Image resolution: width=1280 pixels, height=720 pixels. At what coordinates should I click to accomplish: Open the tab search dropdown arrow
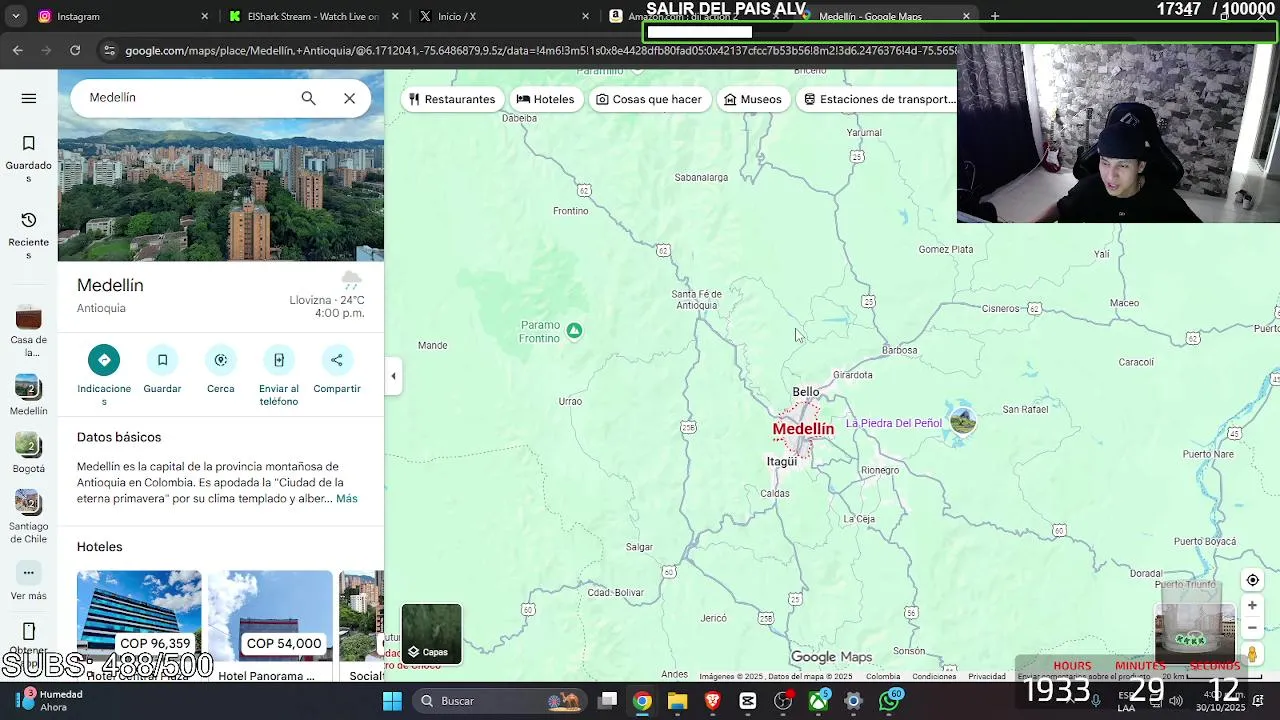coord(15,16)
